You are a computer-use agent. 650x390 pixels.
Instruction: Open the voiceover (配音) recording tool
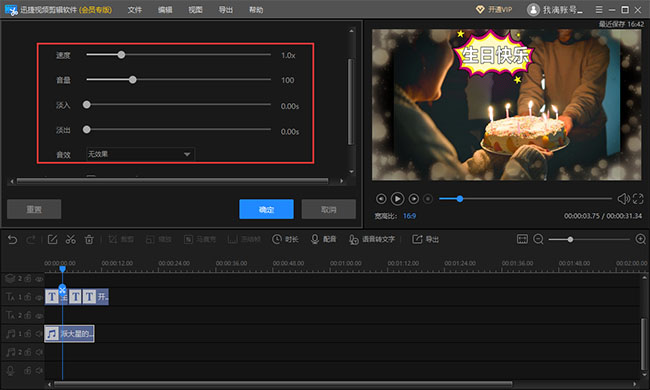[x=323, y=240]
